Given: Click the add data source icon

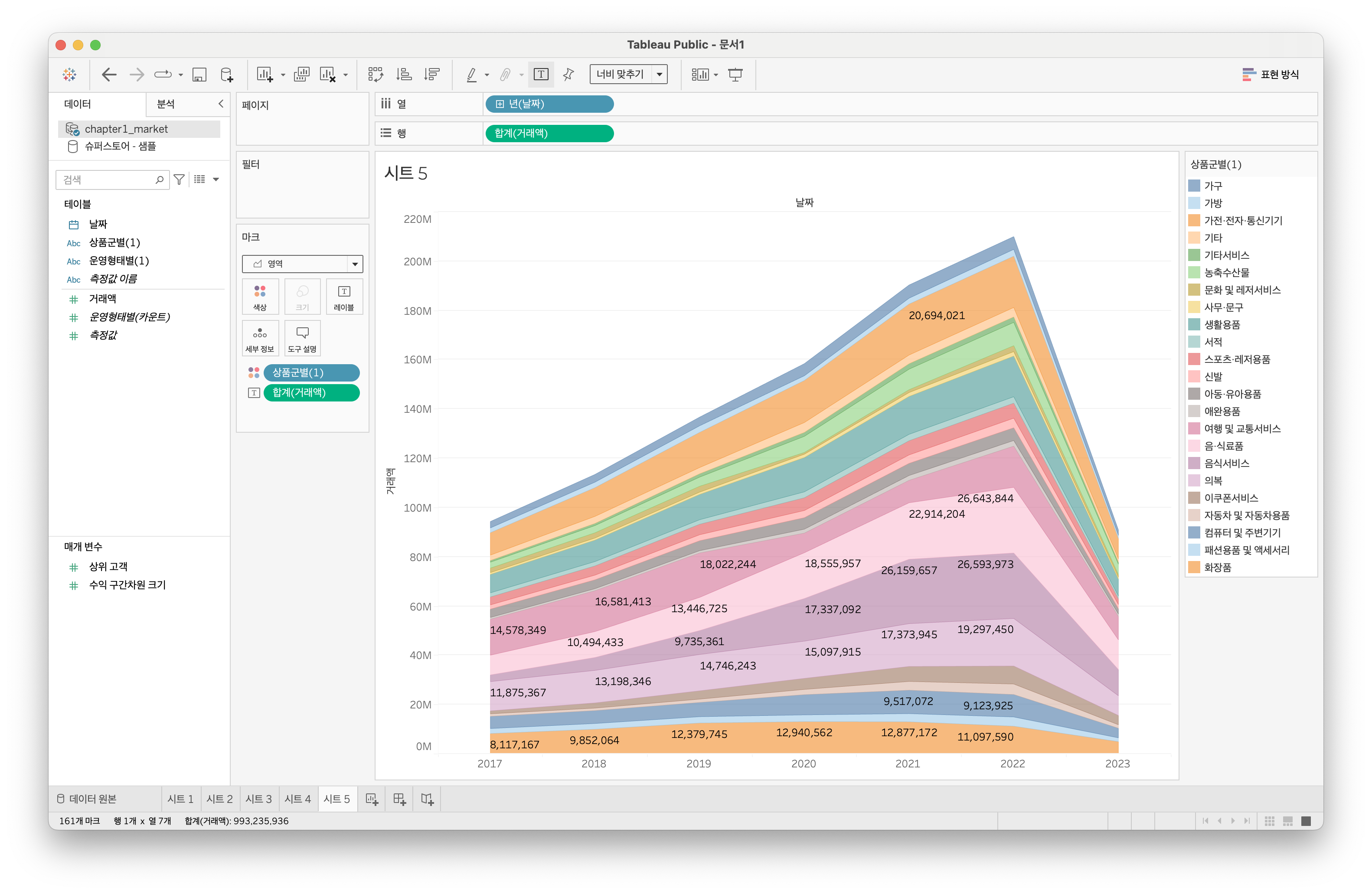Looking at the screenshot, I should tap(227, 75).
